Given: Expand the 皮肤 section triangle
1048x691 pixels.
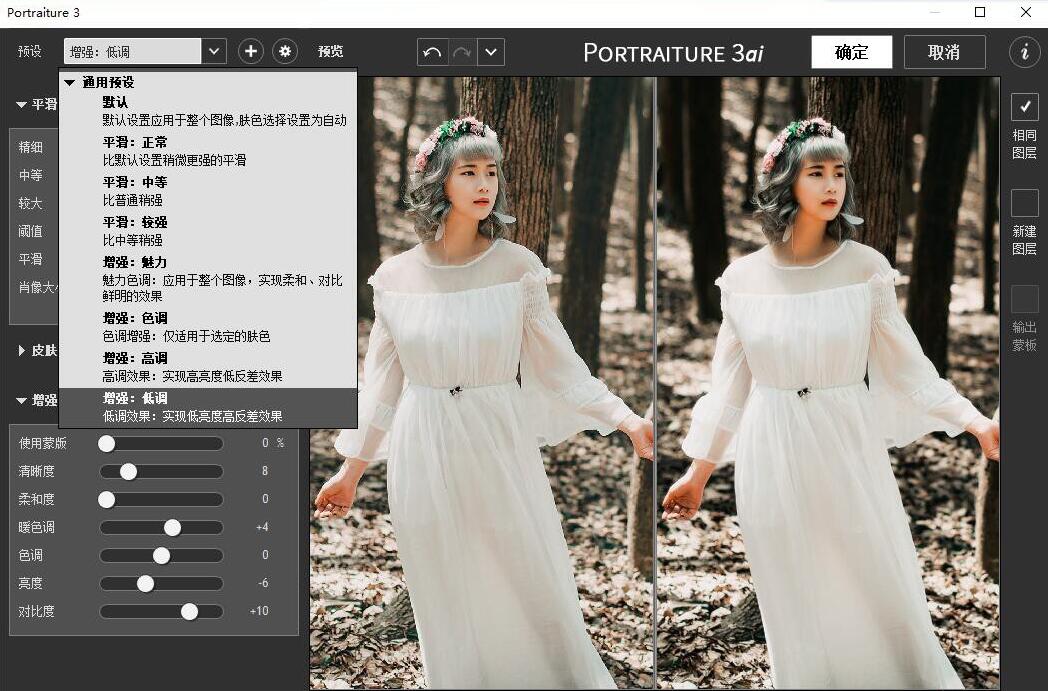Looking at the screenshot, I should pyautogui.click(x=21, y=350).
